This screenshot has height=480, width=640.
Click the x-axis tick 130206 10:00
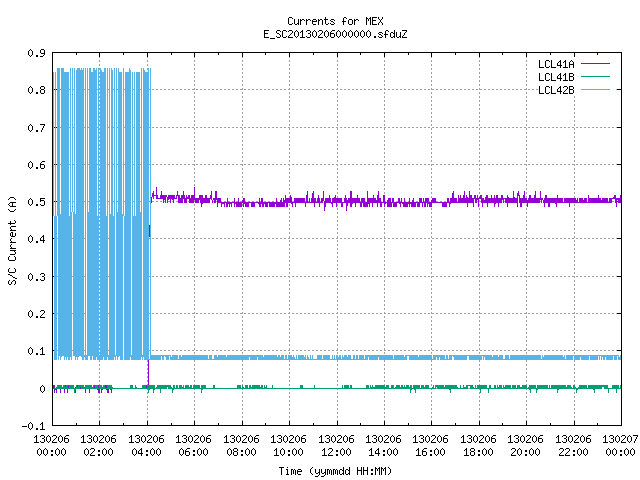click(x=288, y=445)
